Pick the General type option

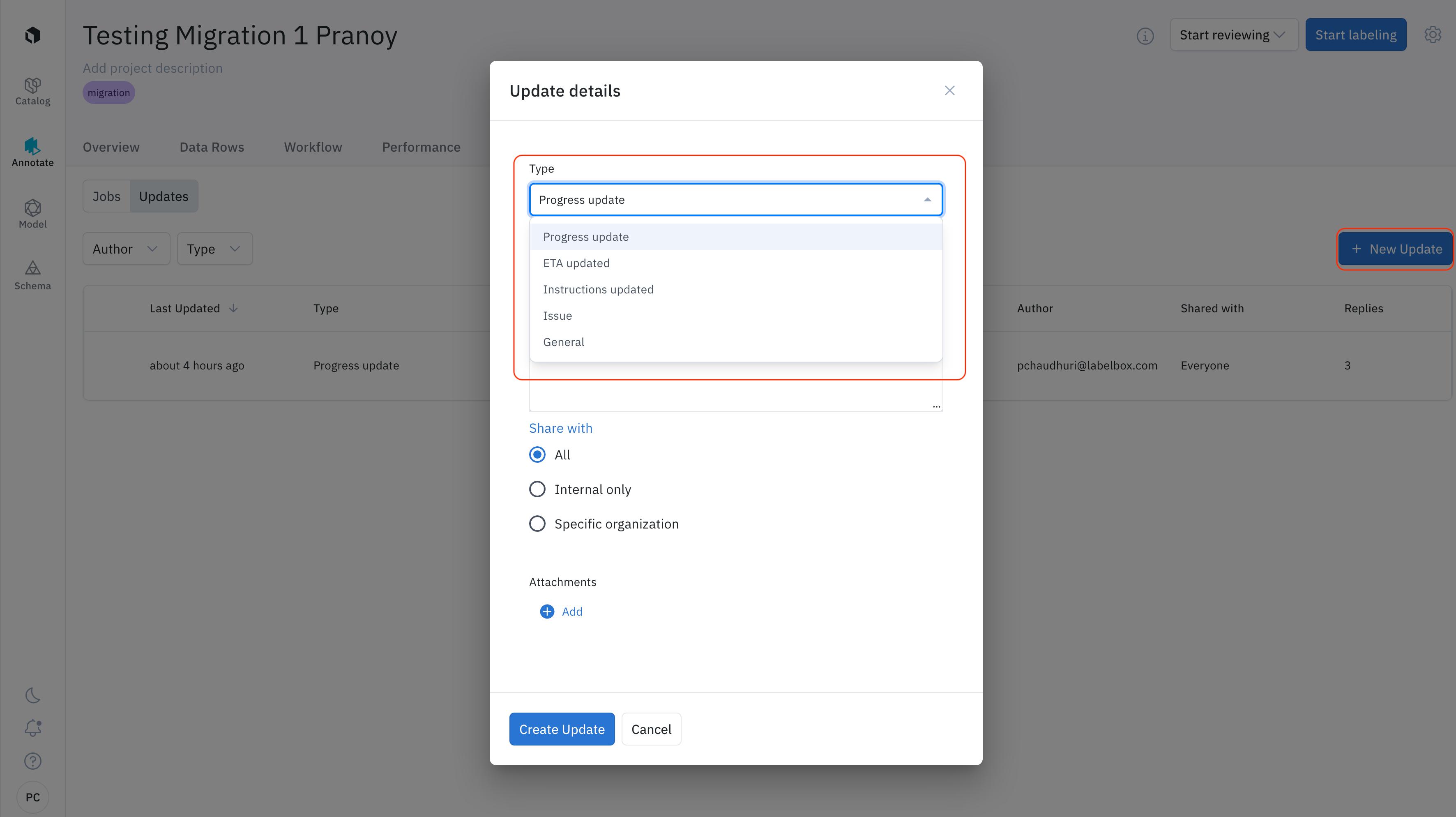pos(564,342)
